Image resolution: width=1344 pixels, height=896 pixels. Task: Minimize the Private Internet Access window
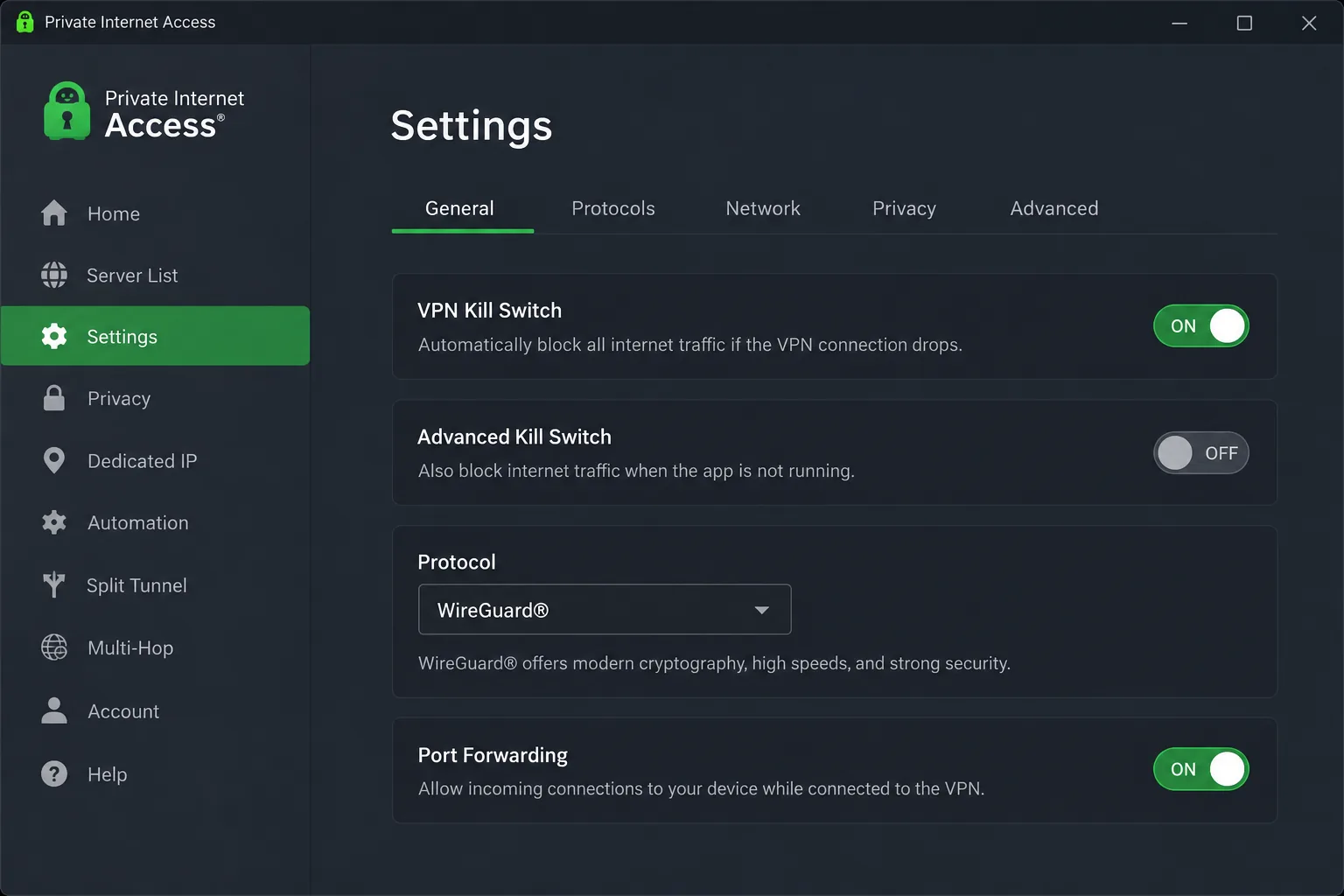point(1179,23)
